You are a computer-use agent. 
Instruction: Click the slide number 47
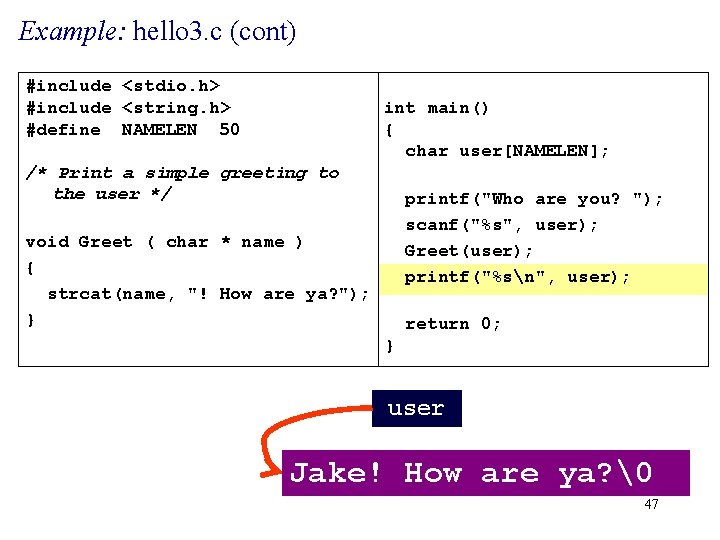click(x=651, y=504)
